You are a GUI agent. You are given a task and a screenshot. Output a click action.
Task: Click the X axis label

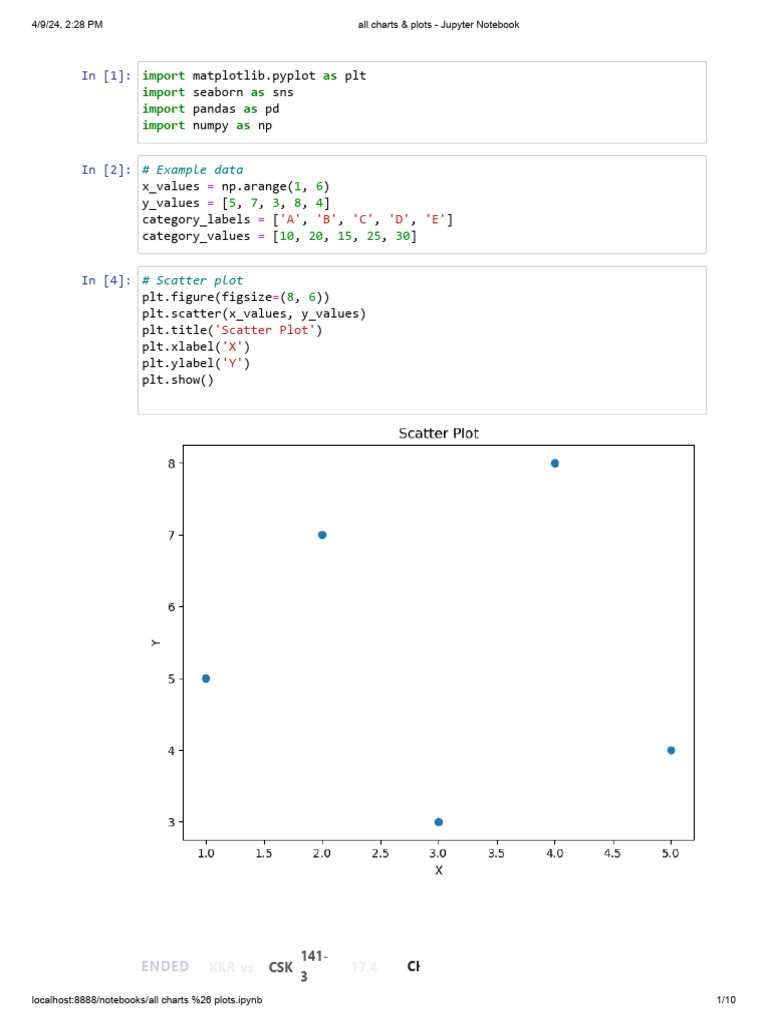tap(439, 871)
